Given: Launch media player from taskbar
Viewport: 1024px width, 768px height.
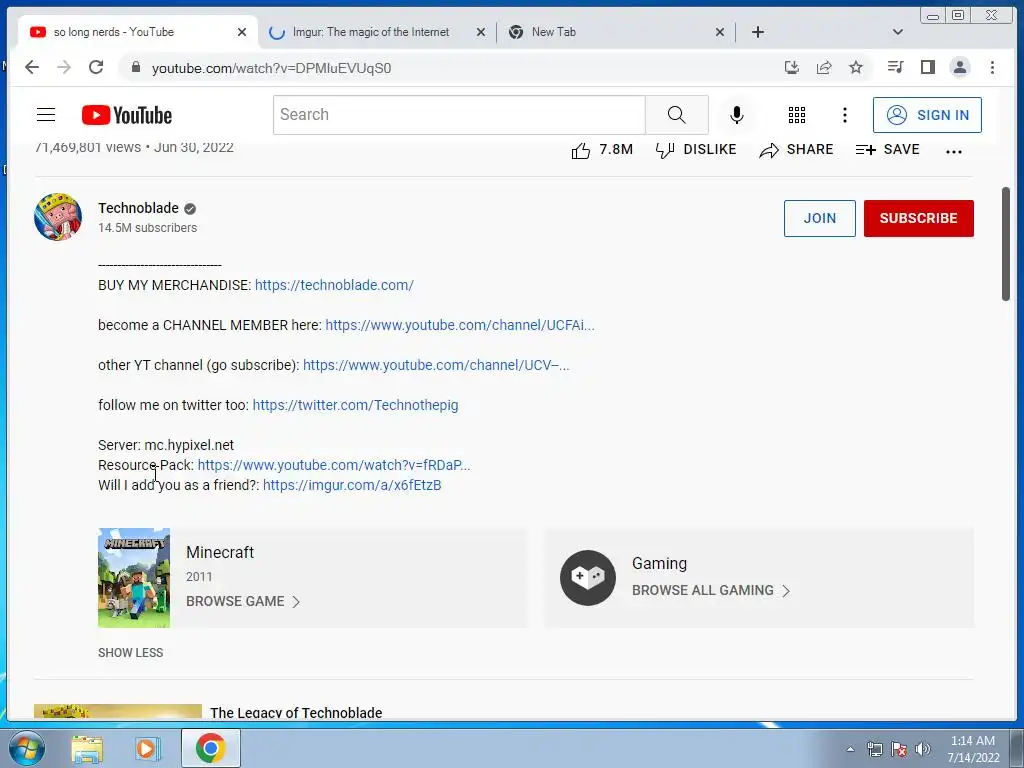Looking at the screenshot, I should pyautogui.click(x=148, y=748).
